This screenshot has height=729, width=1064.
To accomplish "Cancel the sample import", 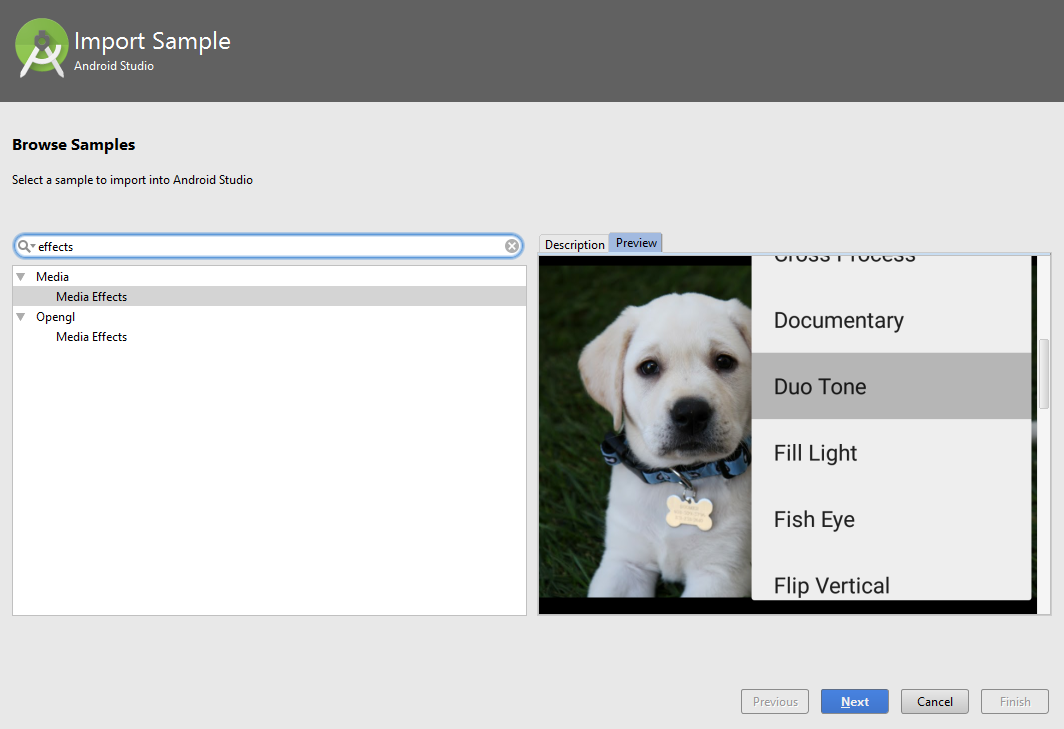I will (934, 701).
